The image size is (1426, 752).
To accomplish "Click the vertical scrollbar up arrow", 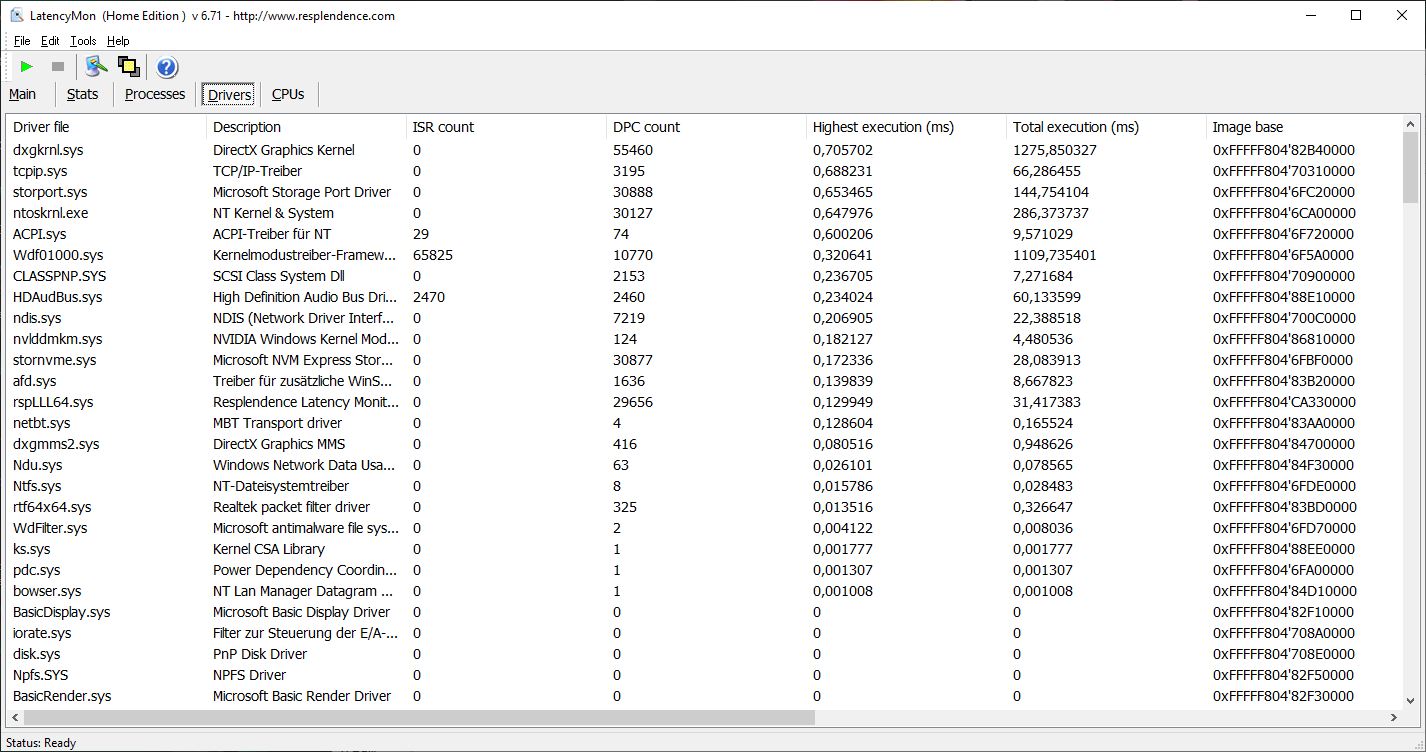I will (x=1411, y=125).
